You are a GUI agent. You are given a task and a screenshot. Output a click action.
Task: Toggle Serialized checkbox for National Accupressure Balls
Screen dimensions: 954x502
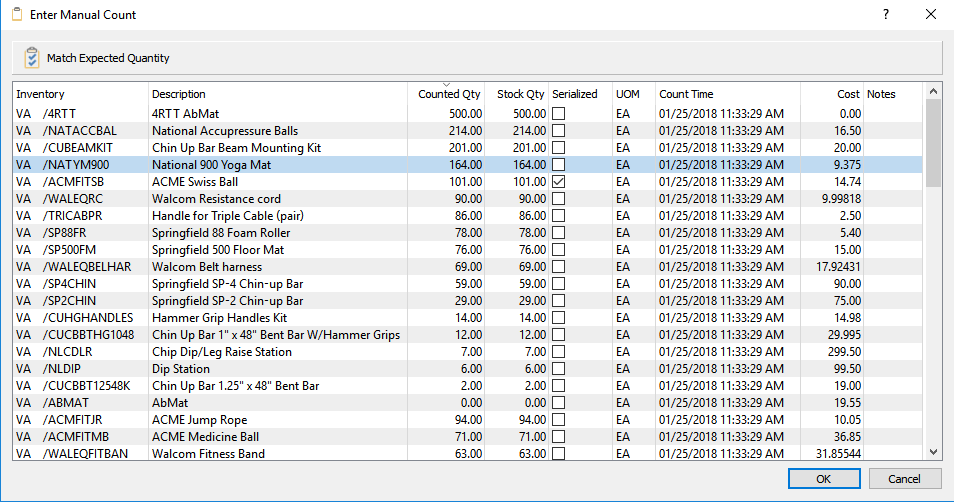559,131
